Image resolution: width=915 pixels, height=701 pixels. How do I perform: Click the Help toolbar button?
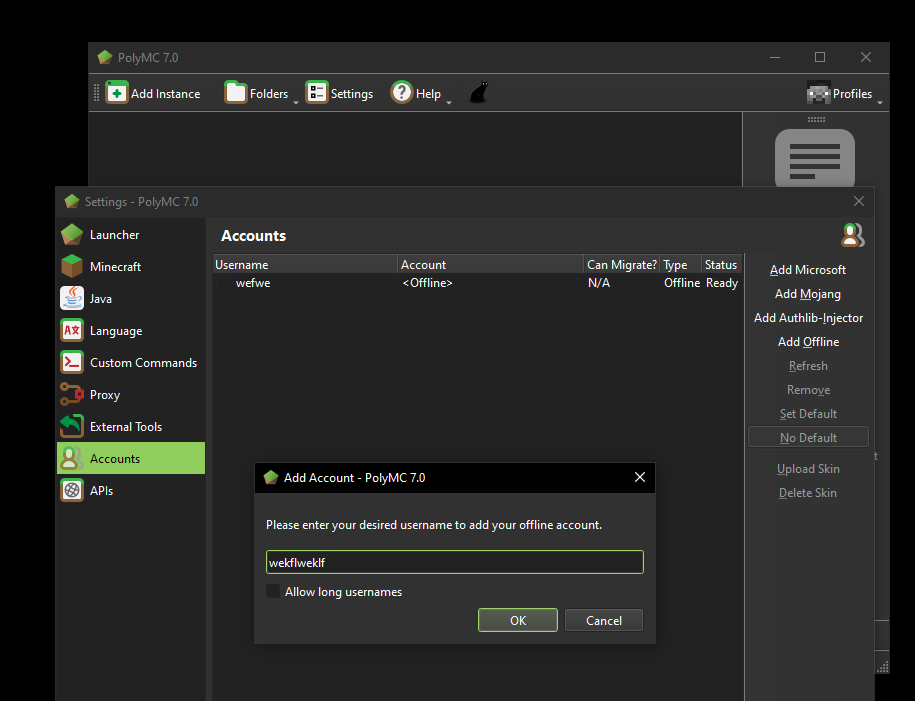coord(415,93)
